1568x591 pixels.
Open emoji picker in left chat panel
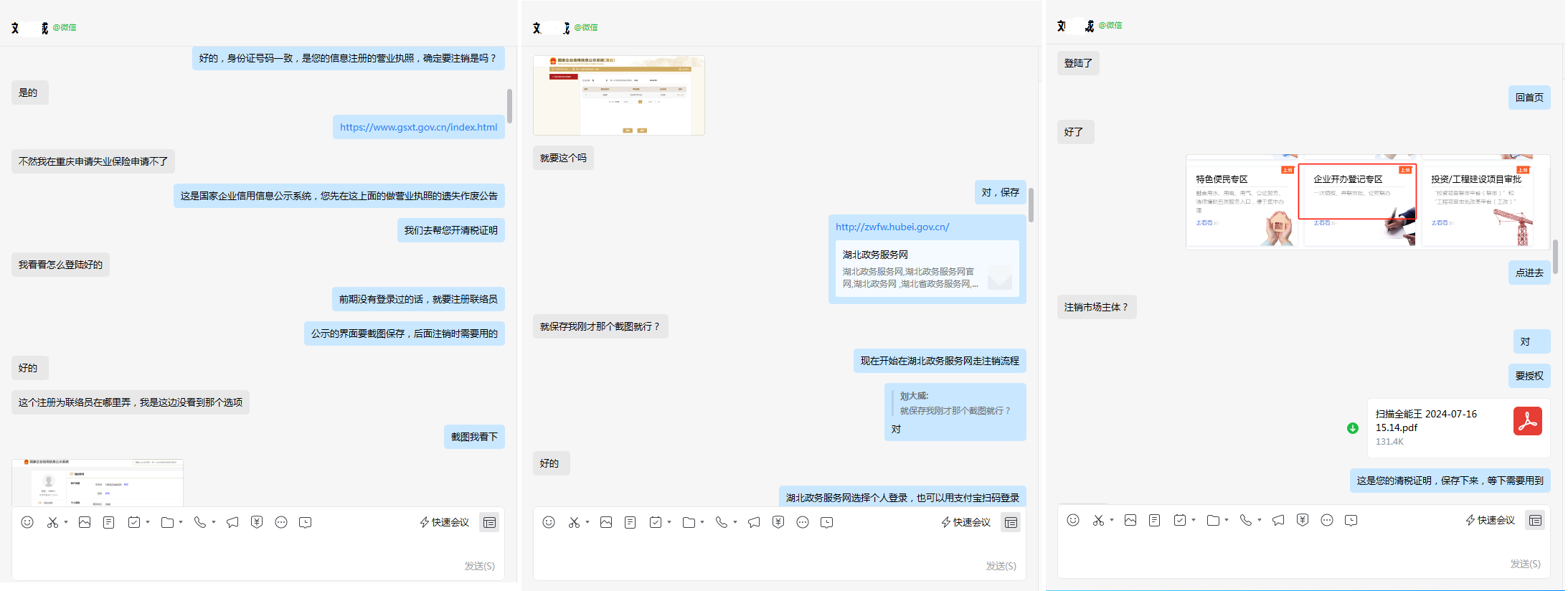(x=27, y=522)
